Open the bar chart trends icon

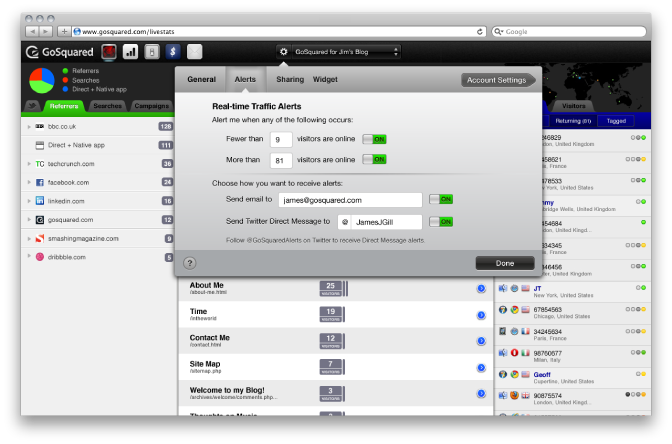tap(130, 52)
